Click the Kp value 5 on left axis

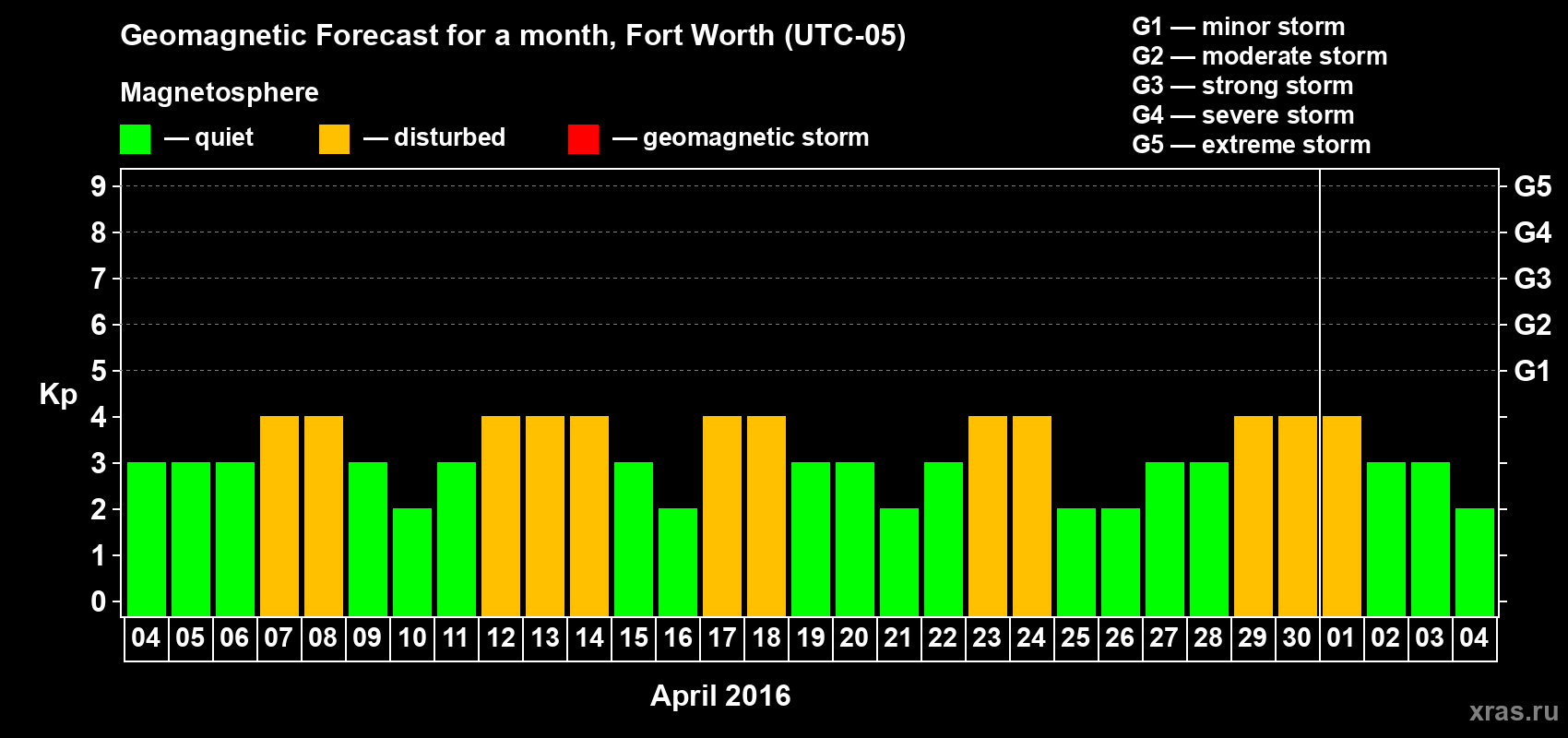(x=99, y=371)
